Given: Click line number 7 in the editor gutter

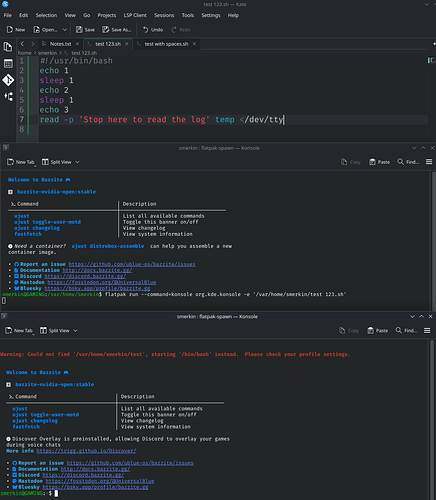Looking at the screenshot, I should [x=22, y=119].
